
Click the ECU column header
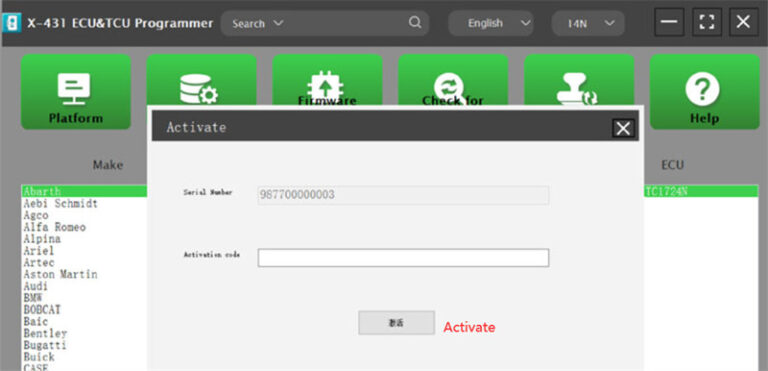[672, 165]
